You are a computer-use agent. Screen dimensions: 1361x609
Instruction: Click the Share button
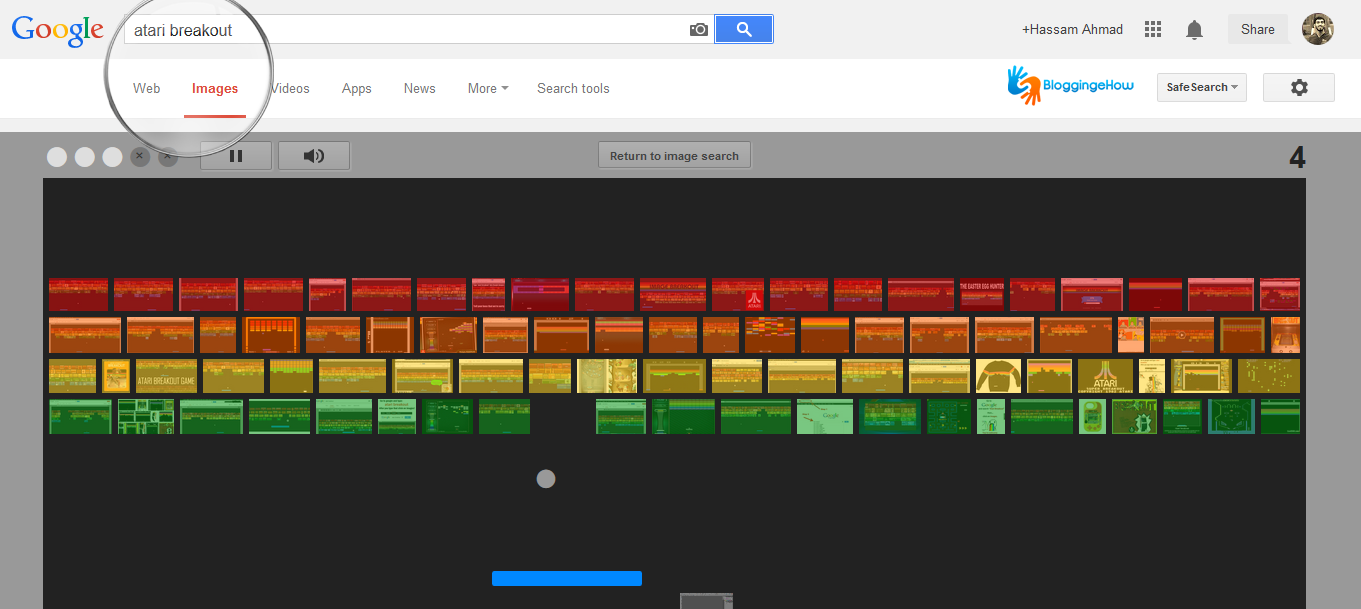pos(1257,29)
